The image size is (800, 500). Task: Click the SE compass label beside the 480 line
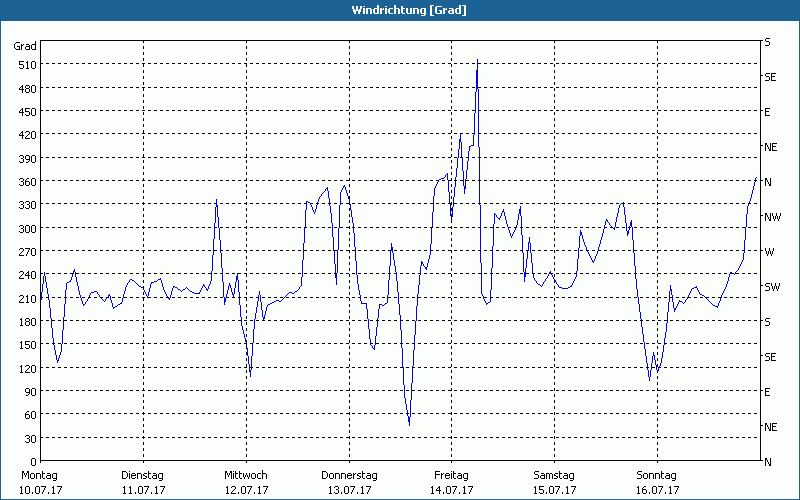click(770, 77)
